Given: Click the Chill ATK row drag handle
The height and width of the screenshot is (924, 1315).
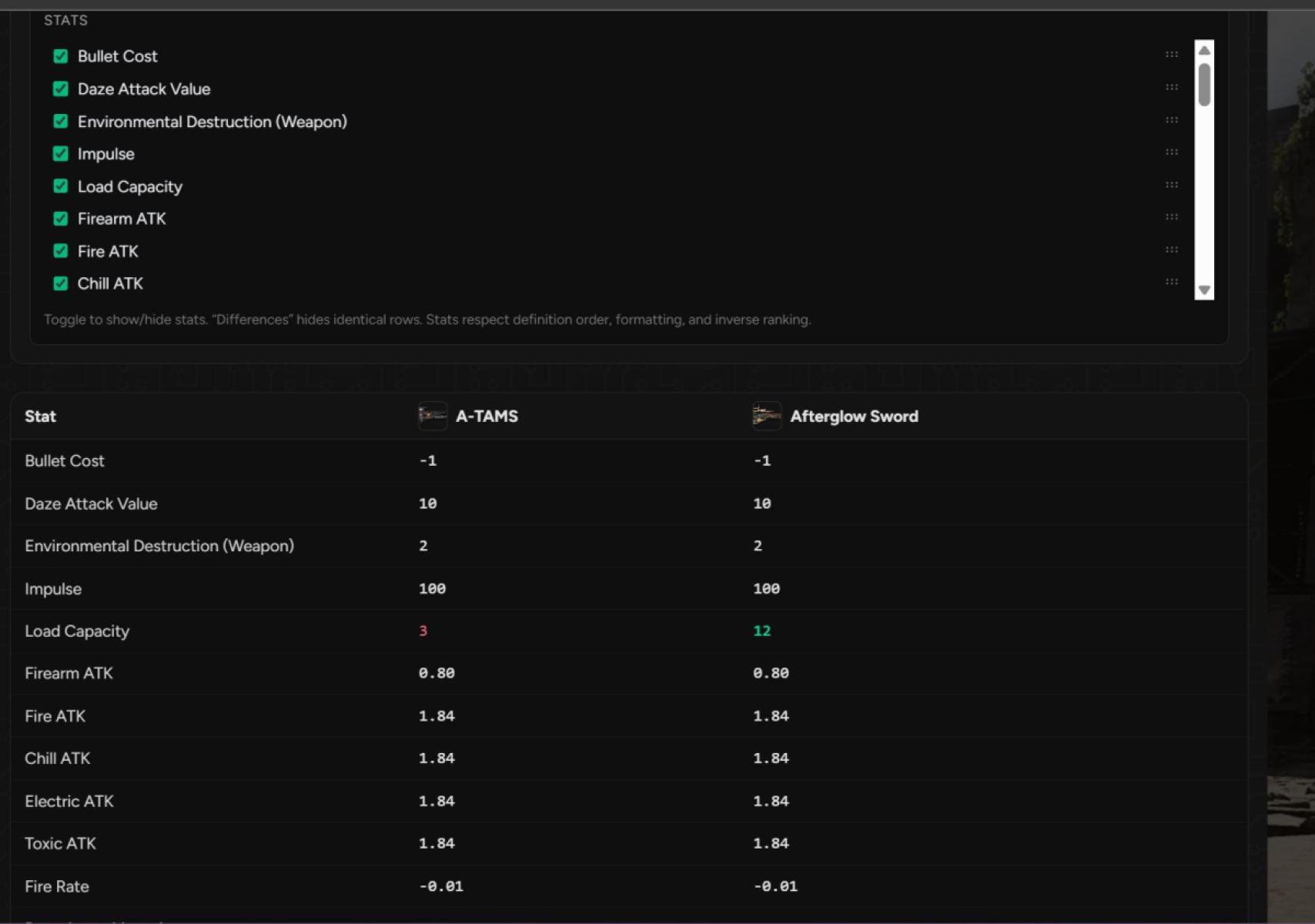Looking at the screenshot, I should pyautogui.click(x=1171, y=283).
